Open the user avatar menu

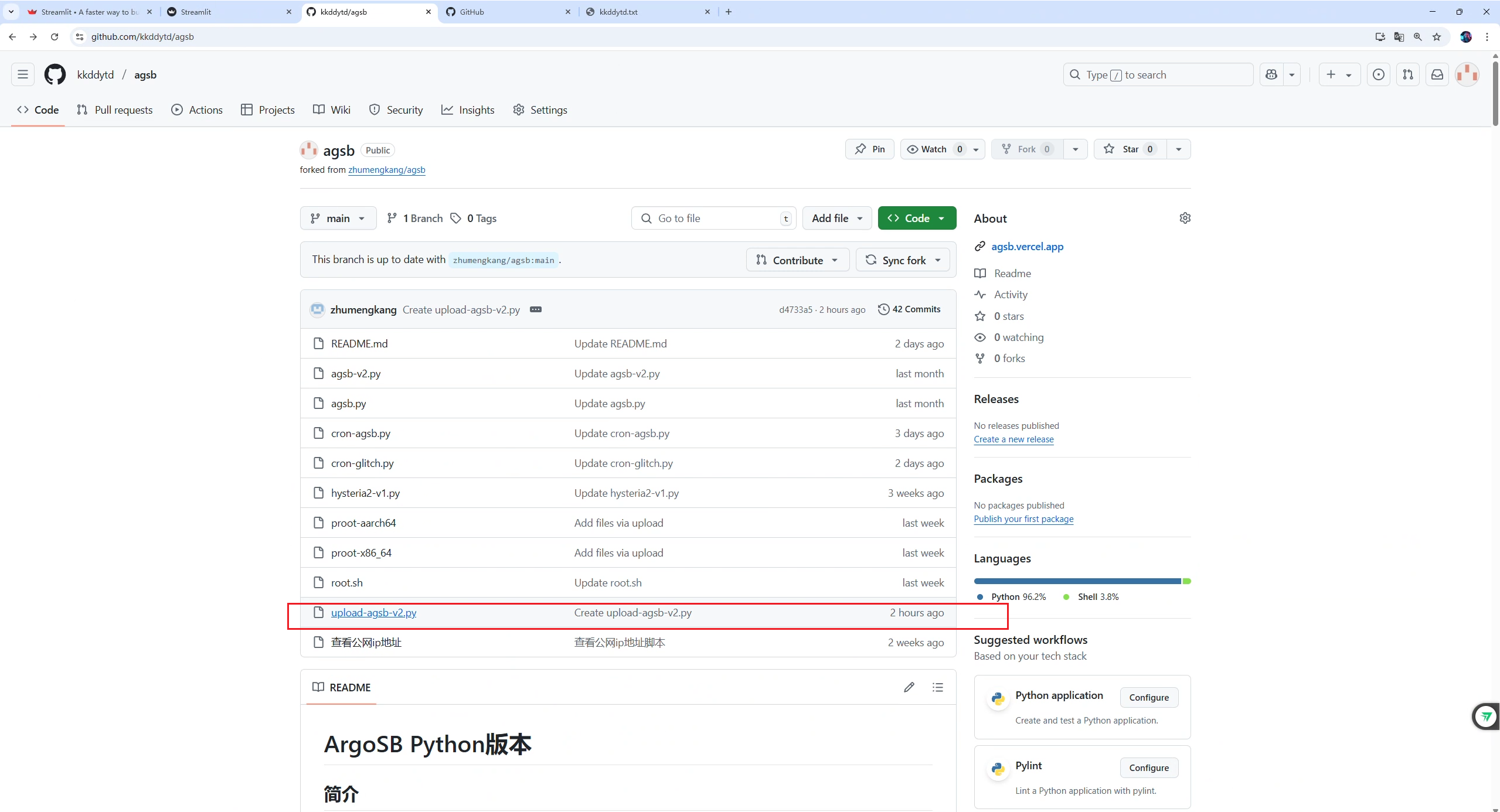pos(1467,74)
